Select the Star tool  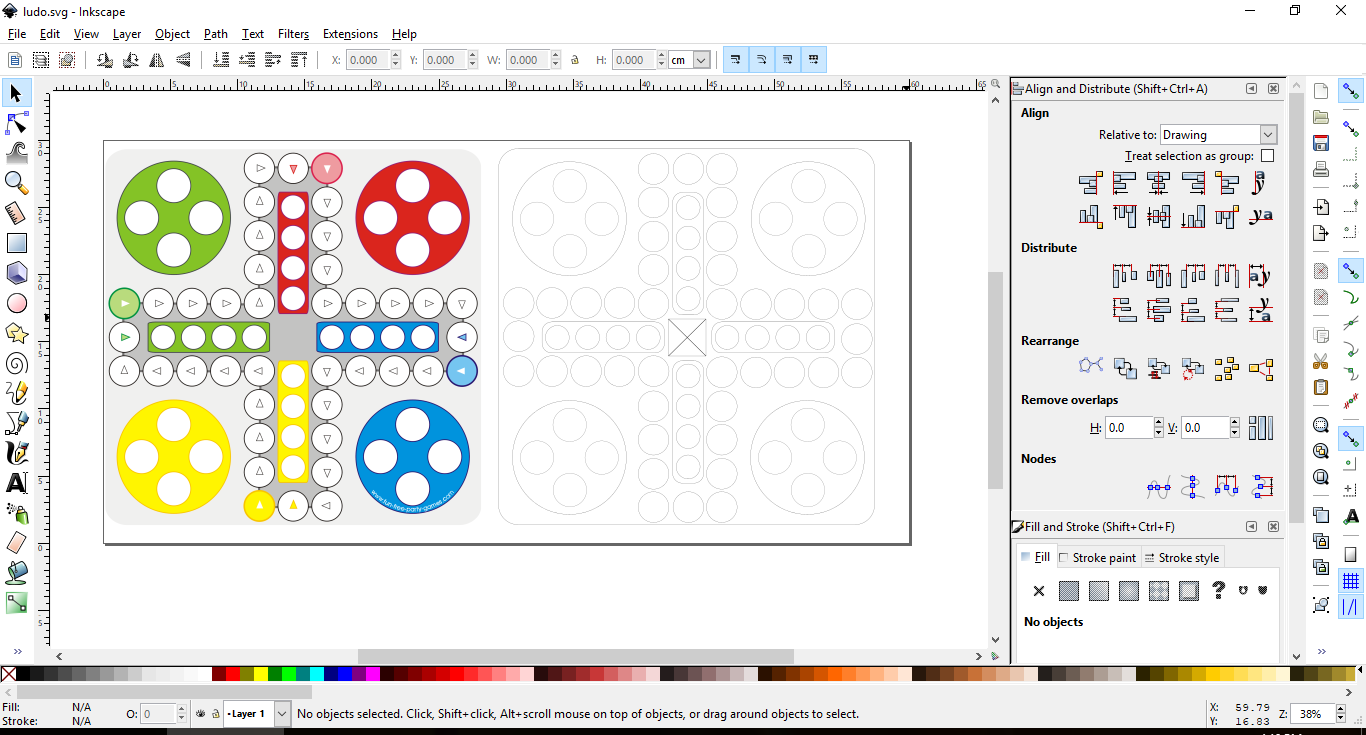(15, 332)
